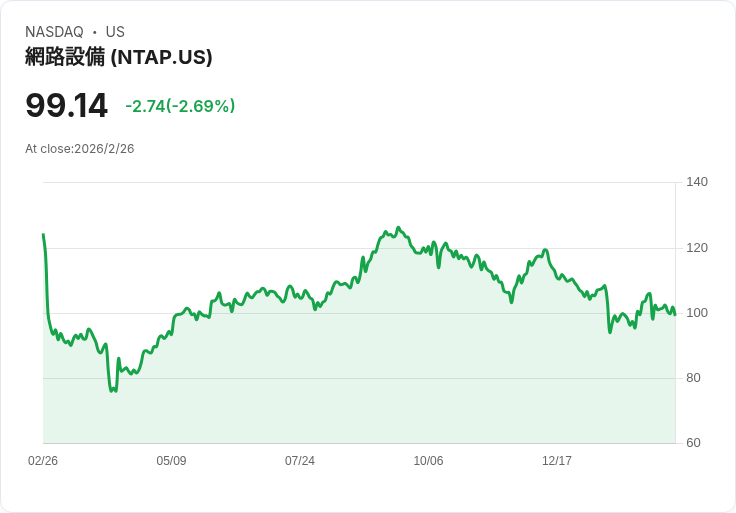Screen dimensions: 736x513
Task: Click the 100 price axis label
Action: pyautogui.click(x=697, y=313)
